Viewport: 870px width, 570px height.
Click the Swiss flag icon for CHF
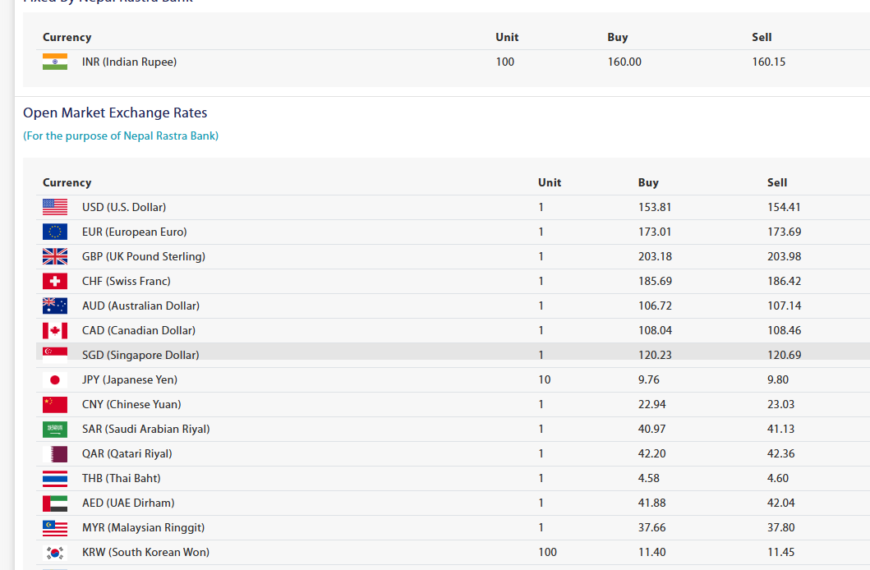(x=55, y=281)
